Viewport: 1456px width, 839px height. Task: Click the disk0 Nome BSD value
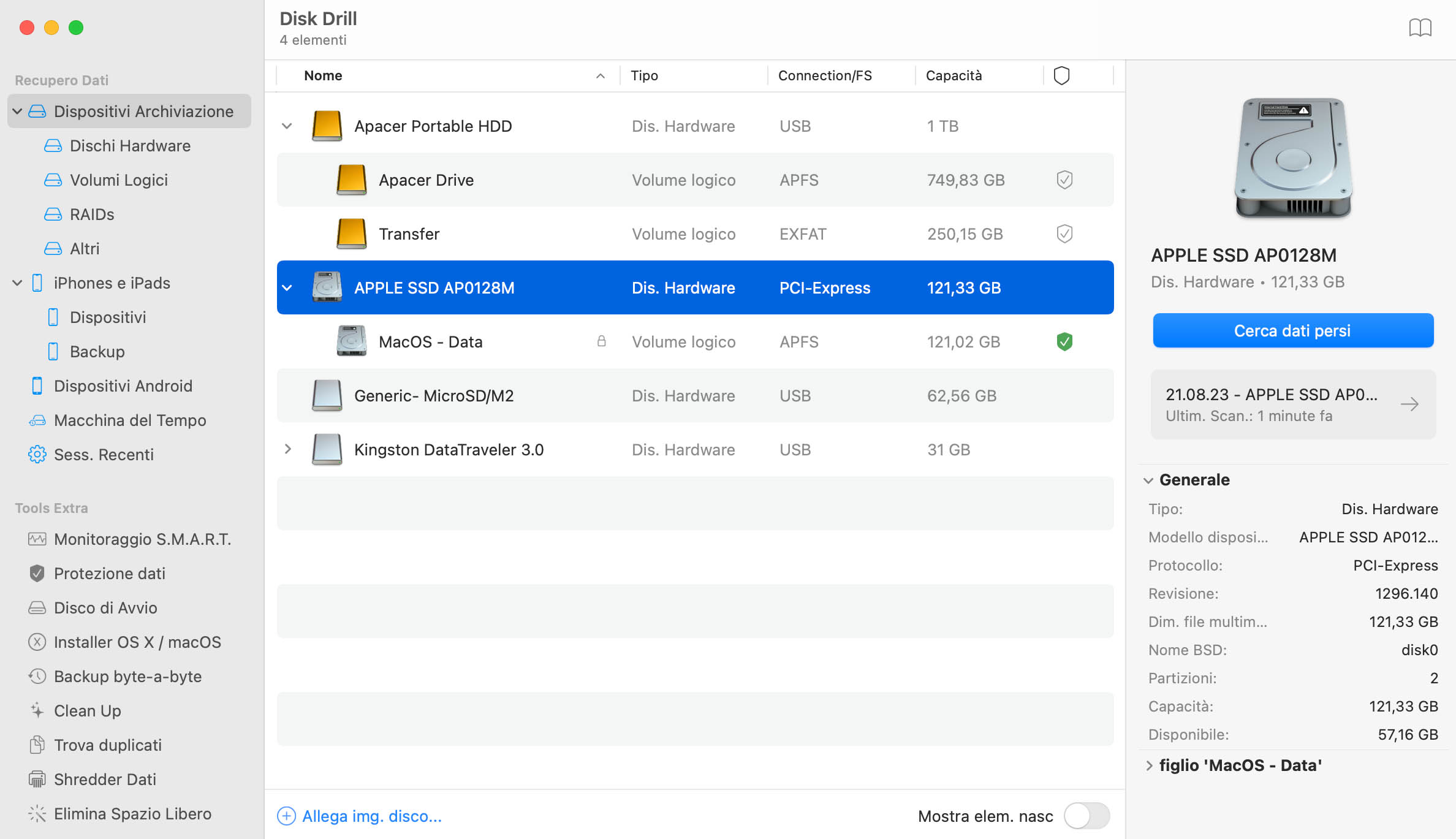coord(1419,650)
